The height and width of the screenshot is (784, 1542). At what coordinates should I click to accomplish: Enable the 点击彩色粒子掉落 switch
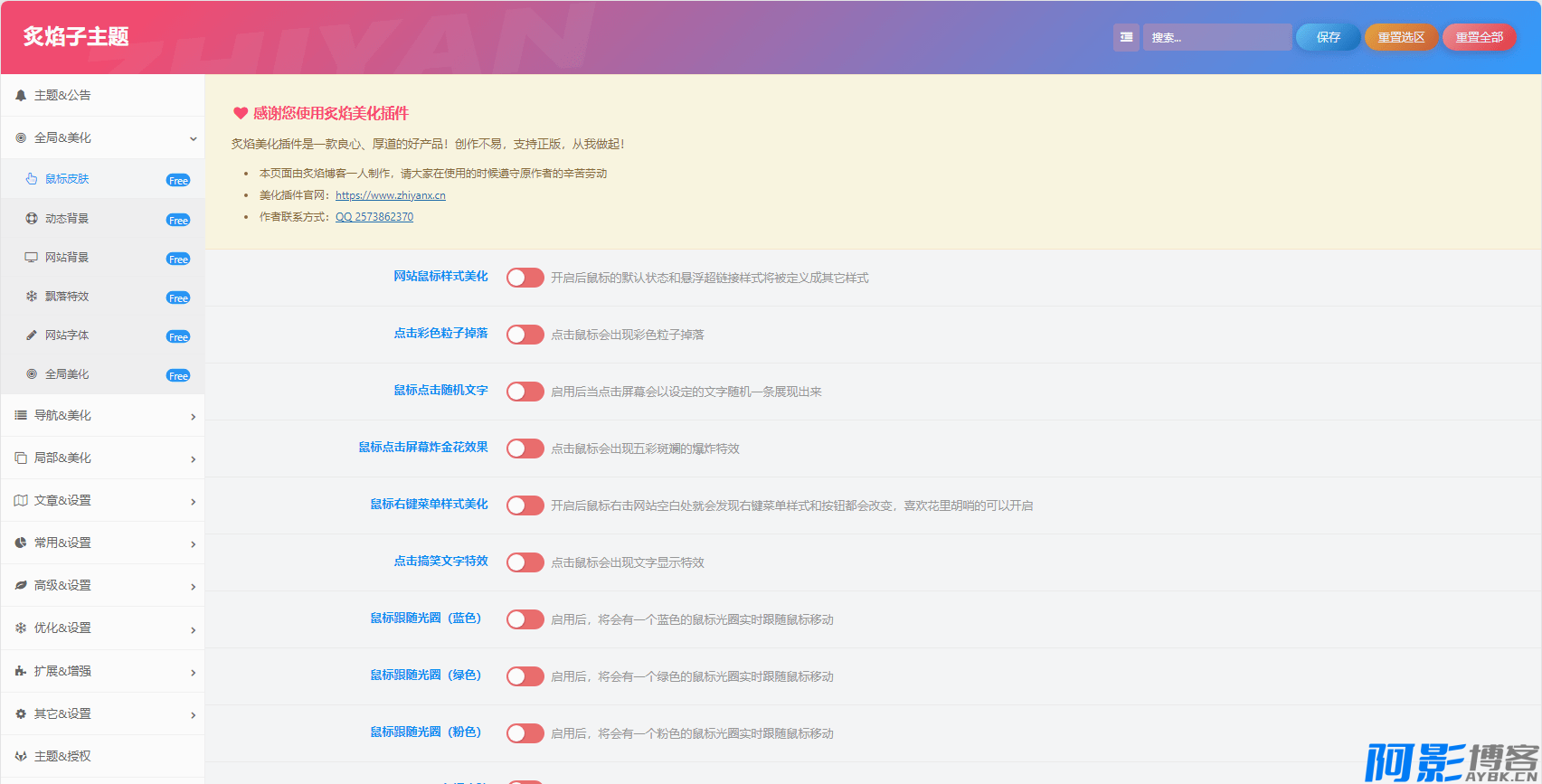tap(525, 335)
